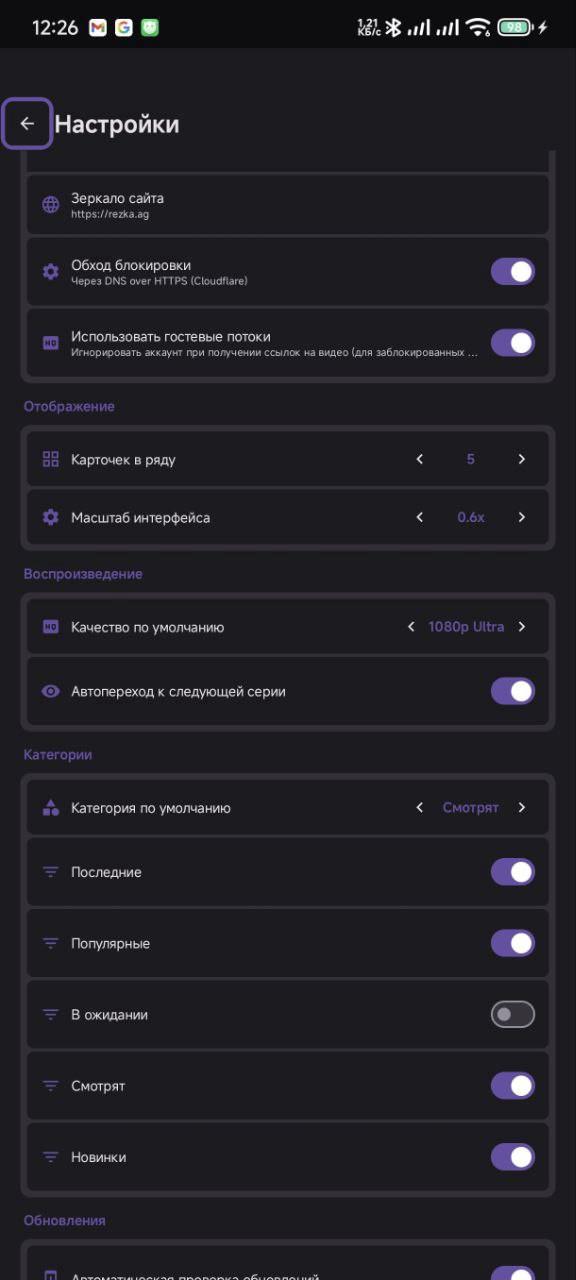This screenshot has height=1280, width=576.
Task: Click the gear icon next to Масштаб интерфейса
Action: (x=50, y=517)
